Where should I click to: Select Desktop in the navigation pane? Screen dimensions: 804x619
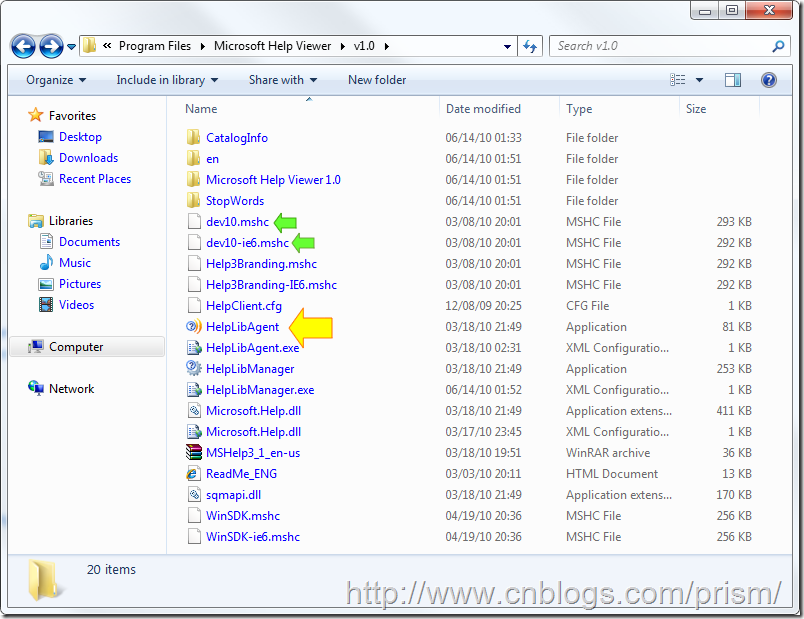[x=81, y=137]
